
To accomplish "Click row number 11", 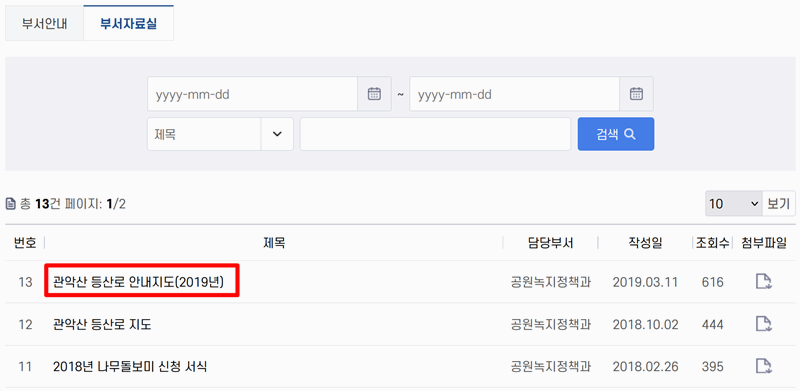I will tap(25, 366).
